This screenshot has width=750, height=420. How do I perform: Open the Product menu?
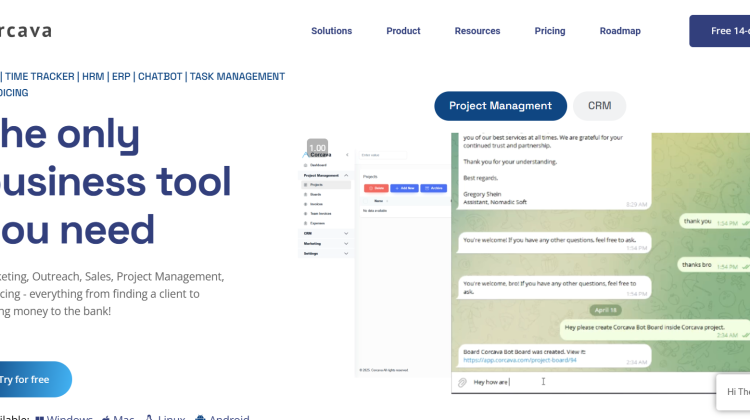click(403, 31)
